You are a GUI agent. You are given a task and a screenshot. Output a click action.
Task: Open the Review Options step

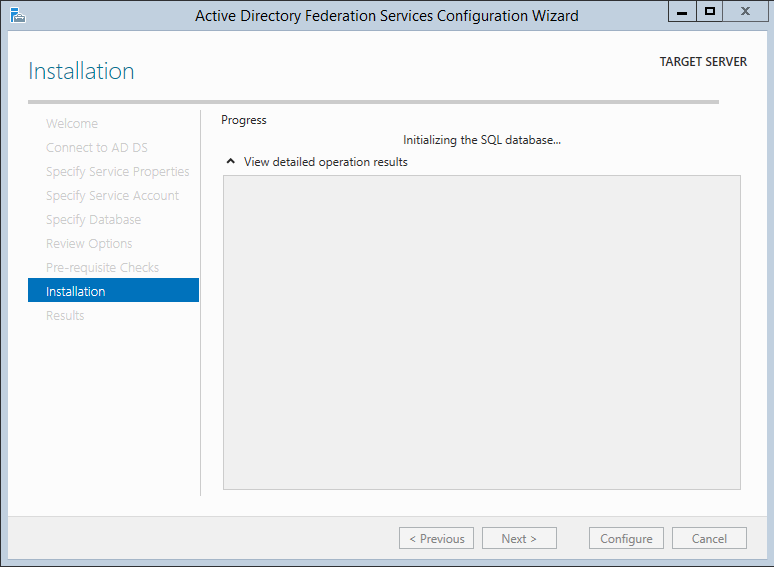pos(89,244)
